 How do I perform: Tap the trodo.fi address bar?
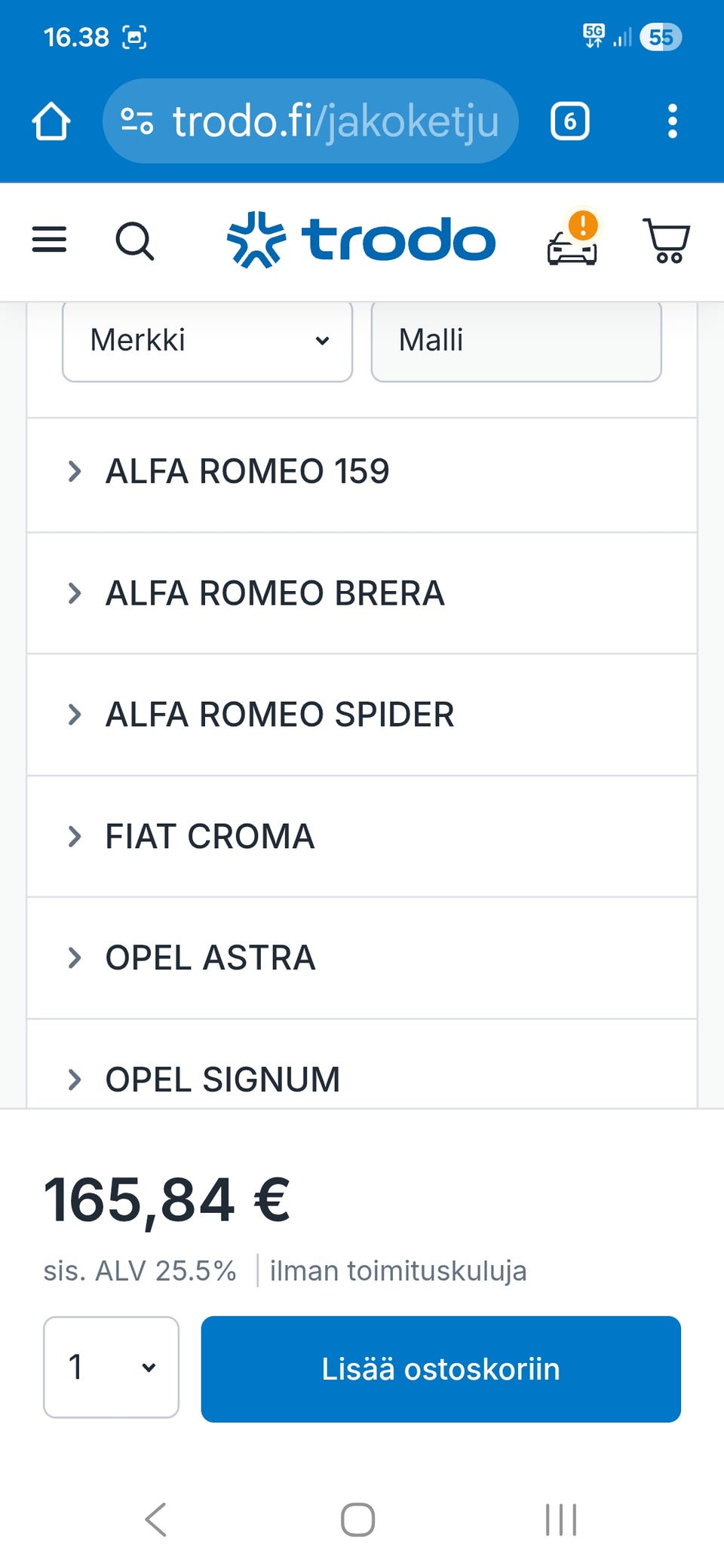[336, 121]
